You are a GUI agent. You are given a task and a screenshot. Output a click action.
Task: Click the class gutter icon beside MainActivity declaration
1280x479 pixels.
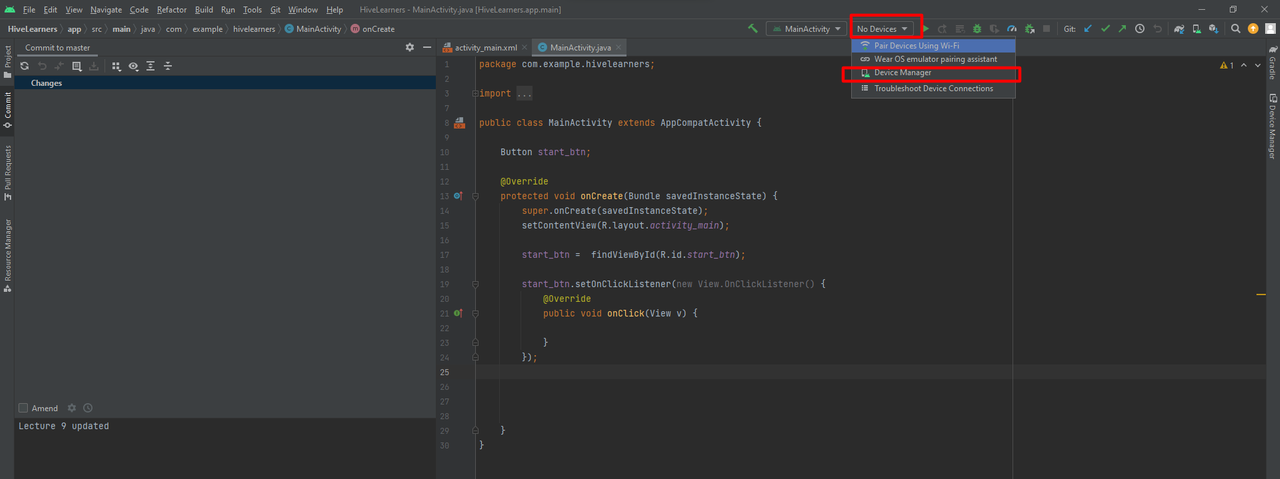pos(459,123)
